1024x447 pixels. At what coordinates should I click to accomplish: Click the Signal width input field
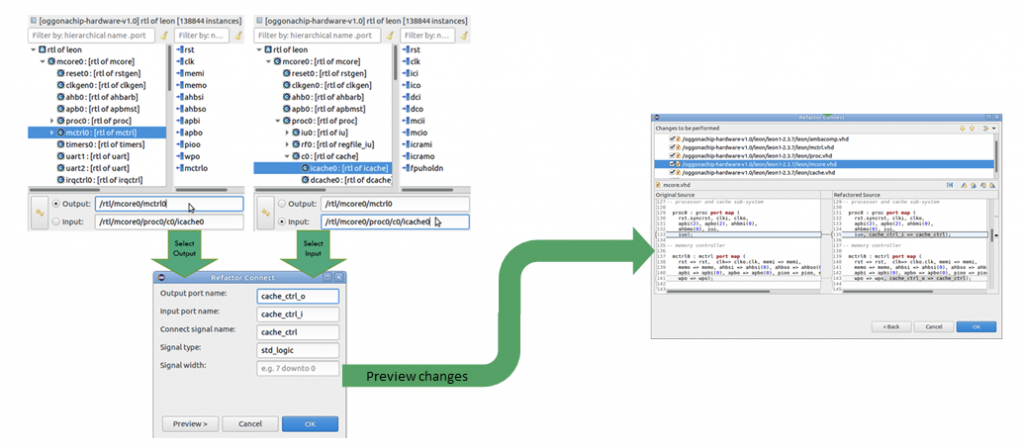coord(298,369)
